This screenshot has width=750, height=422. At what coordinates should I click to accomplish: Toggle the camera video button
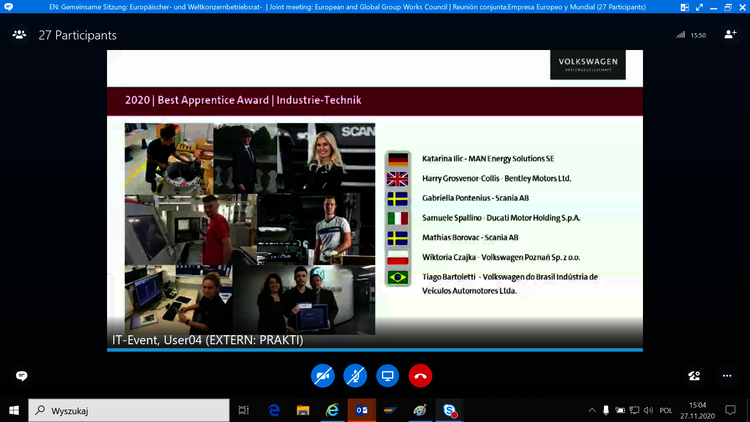pos(323,376)
